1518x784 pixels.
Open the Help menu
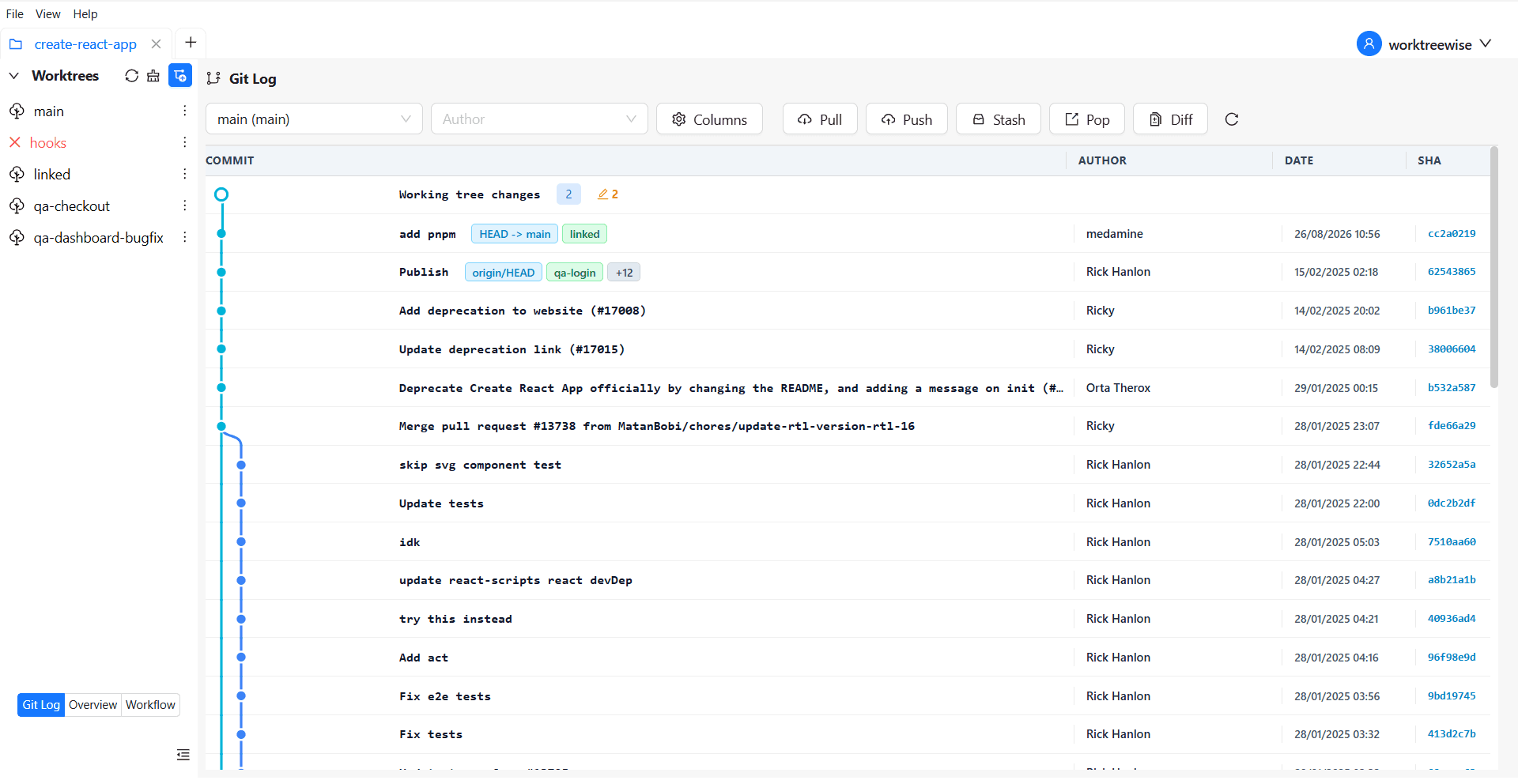coord(85,14)
